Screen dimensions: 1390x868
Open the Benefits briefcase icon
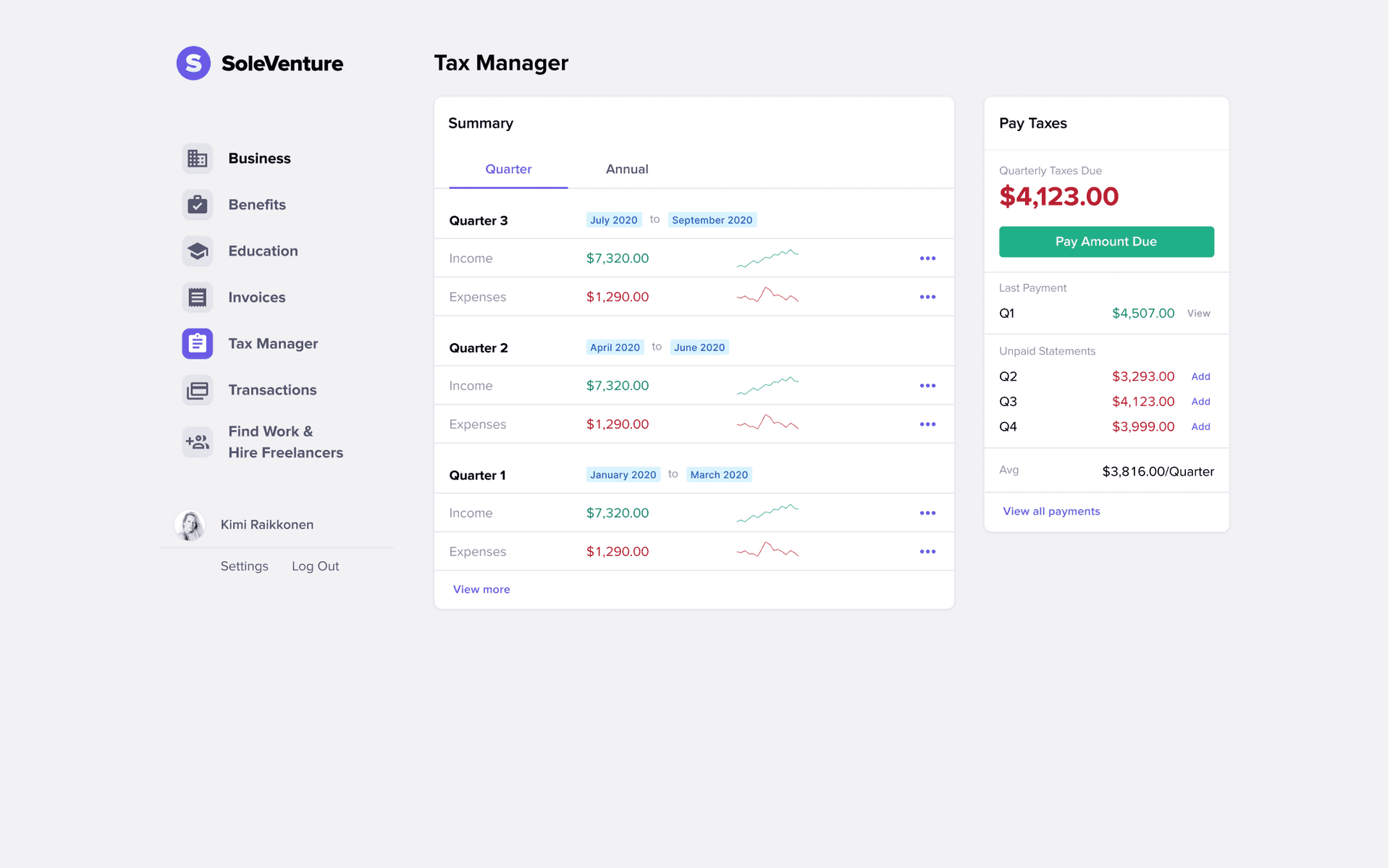(197, 205)
